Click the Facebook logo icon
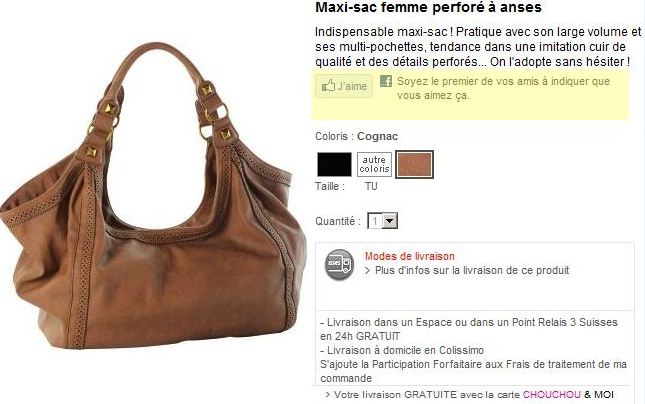645x404 pixels. click(386, 81)
